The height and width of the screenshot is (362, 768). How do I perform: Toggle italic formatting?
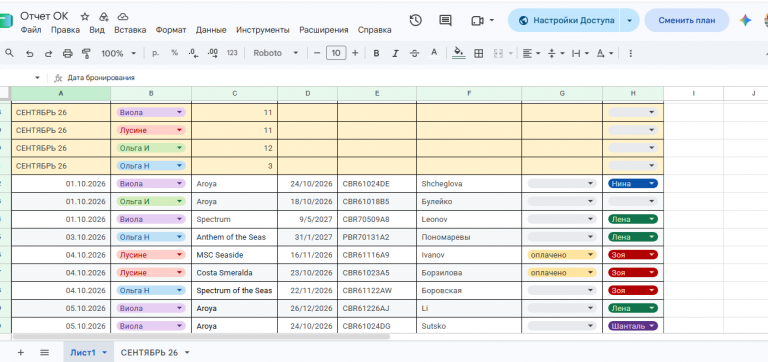coord(395,53)
